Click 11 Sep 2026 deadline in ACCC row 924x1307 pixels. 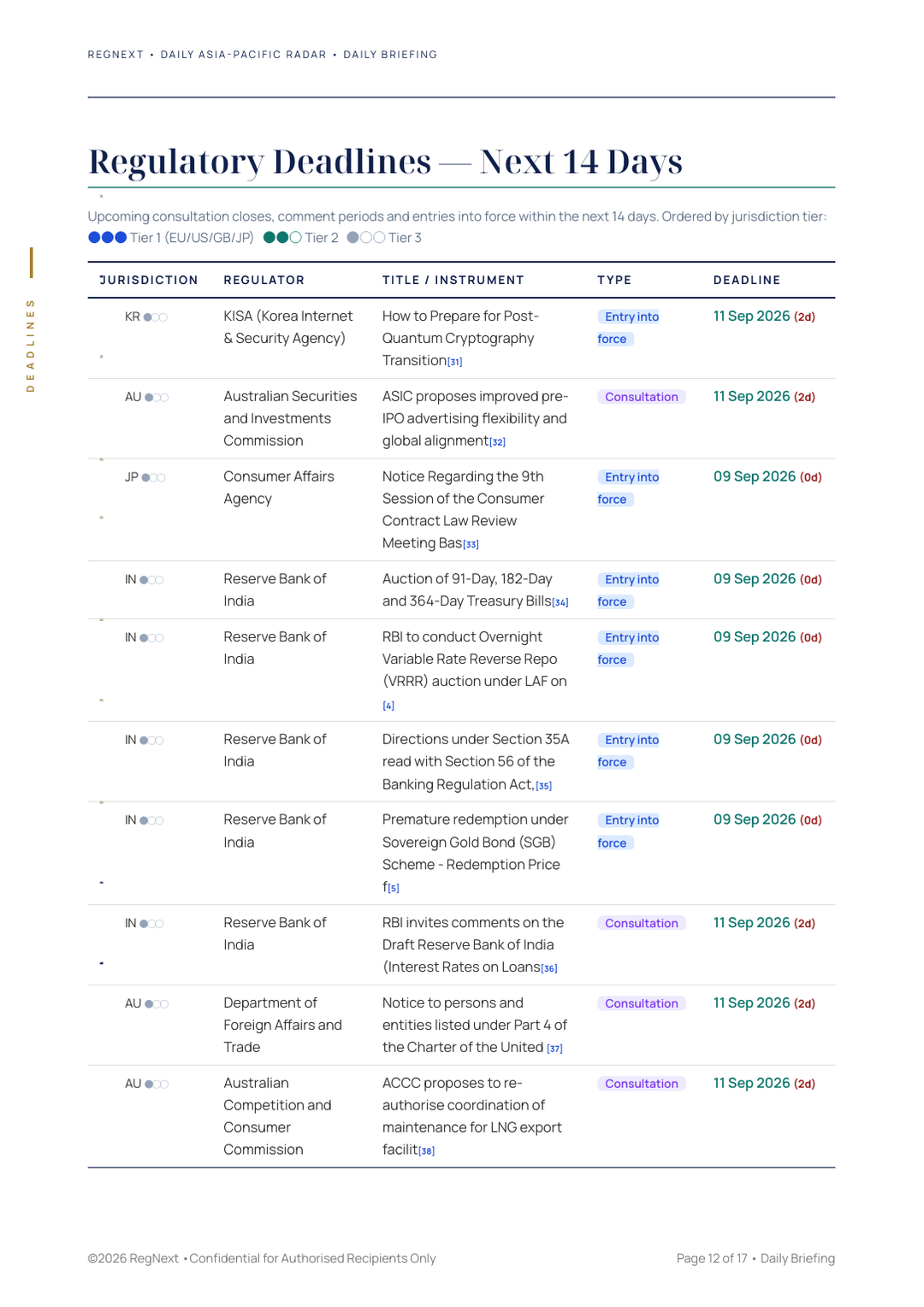pyautogui.click(x=764, y=1083)
